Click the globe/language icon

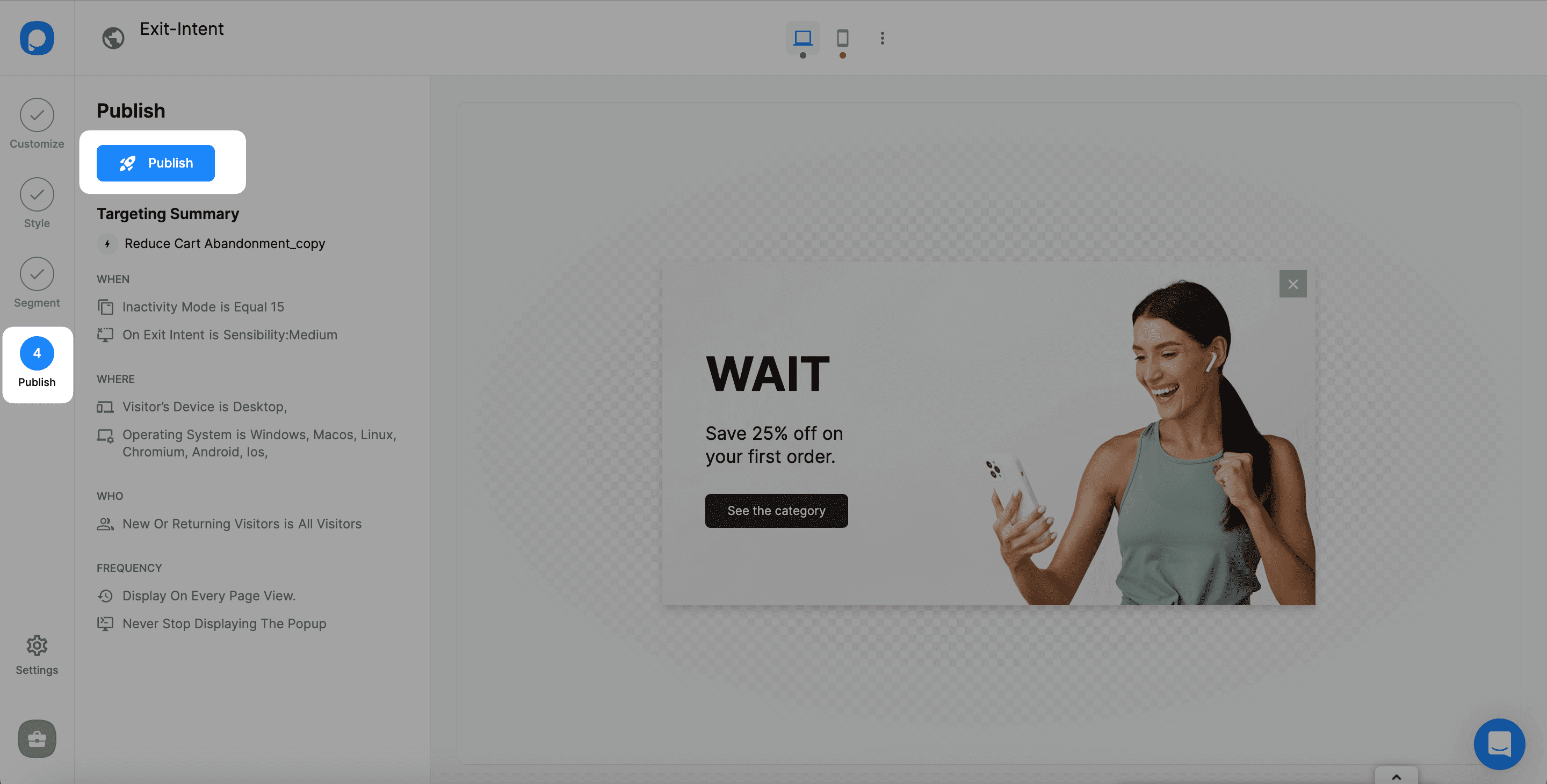(x=112, y=38)
